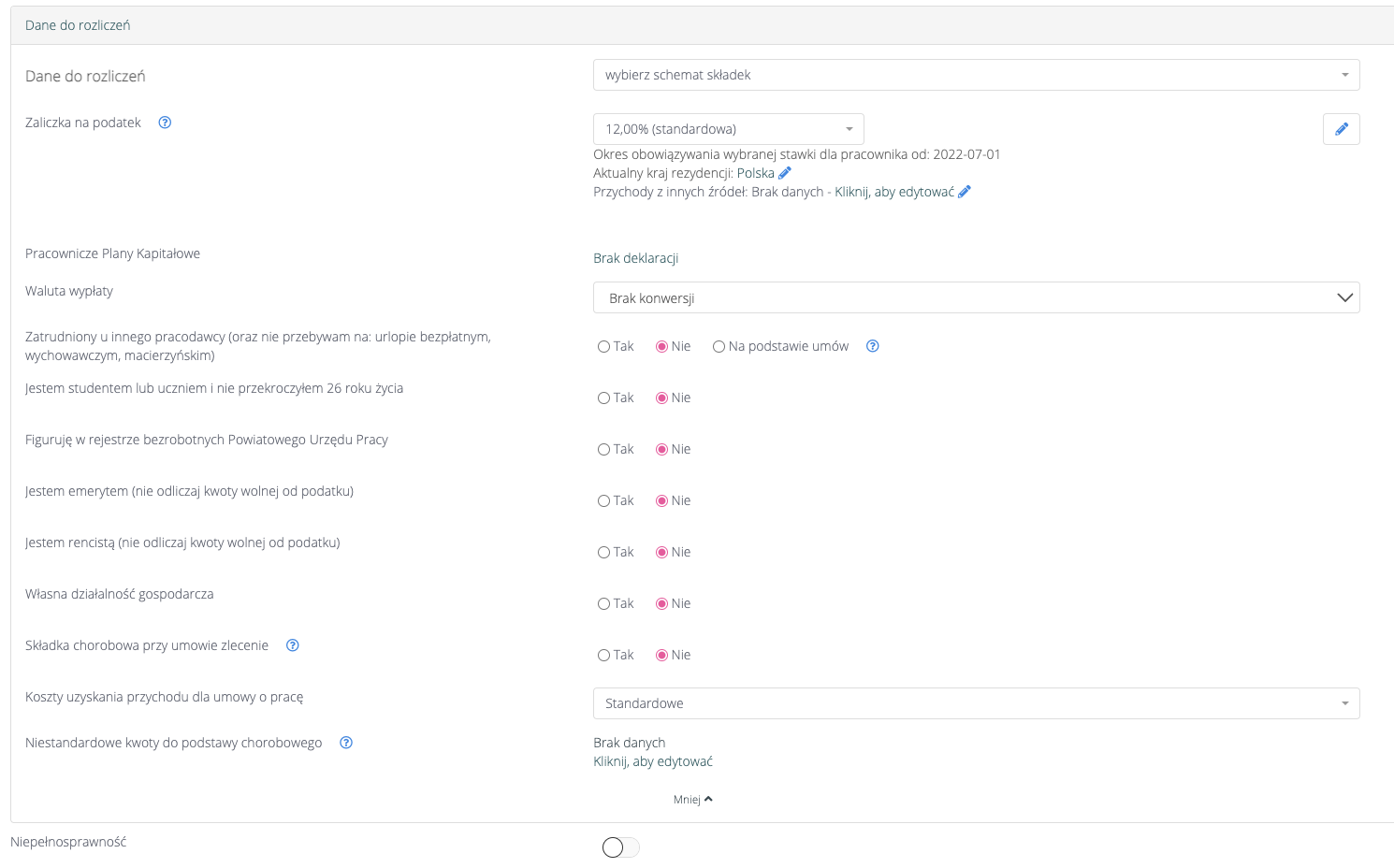Click pencil icon beside Przychody z innych źródeł
Screen dimensions: 1394x868
965,192
